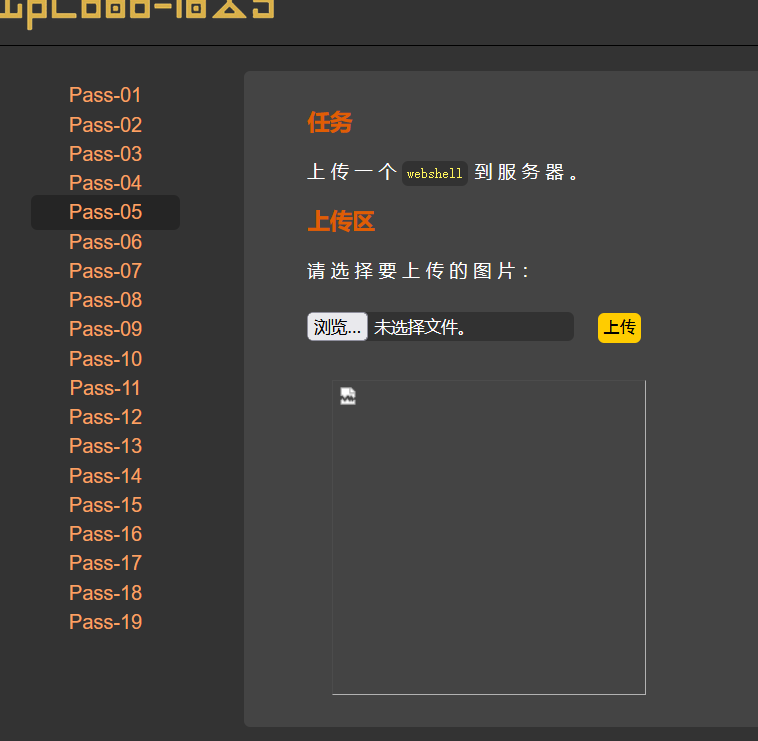Open the Pass-01 challenge
The height and width of the screenshot is (741, 758).
[105, 95]
